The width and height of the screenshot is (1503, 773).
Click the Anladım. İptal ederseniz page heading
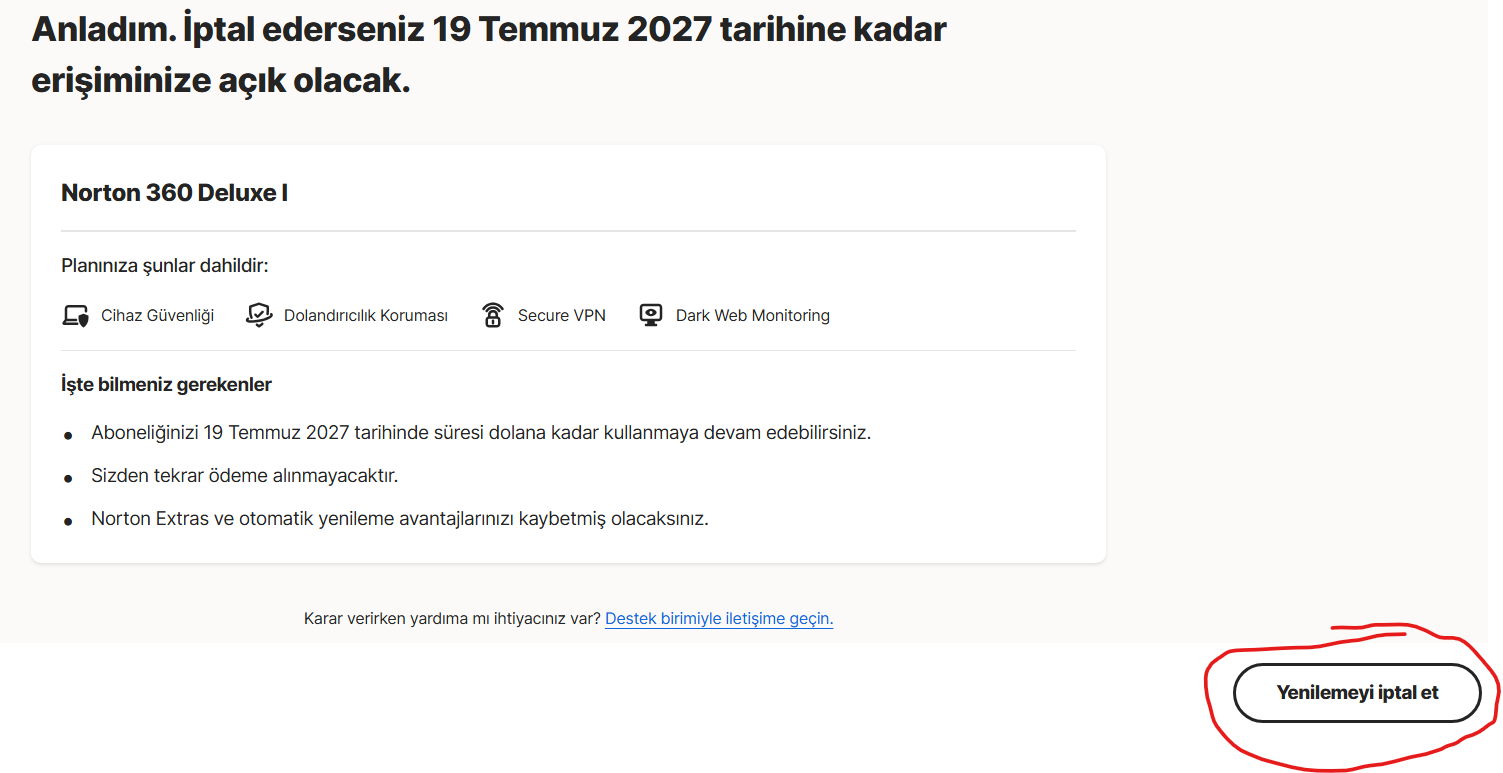click(489, 55)
